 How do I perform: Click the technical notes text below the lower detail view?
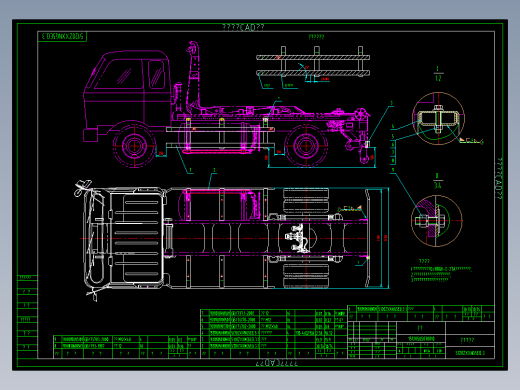[x=442, y=272]
